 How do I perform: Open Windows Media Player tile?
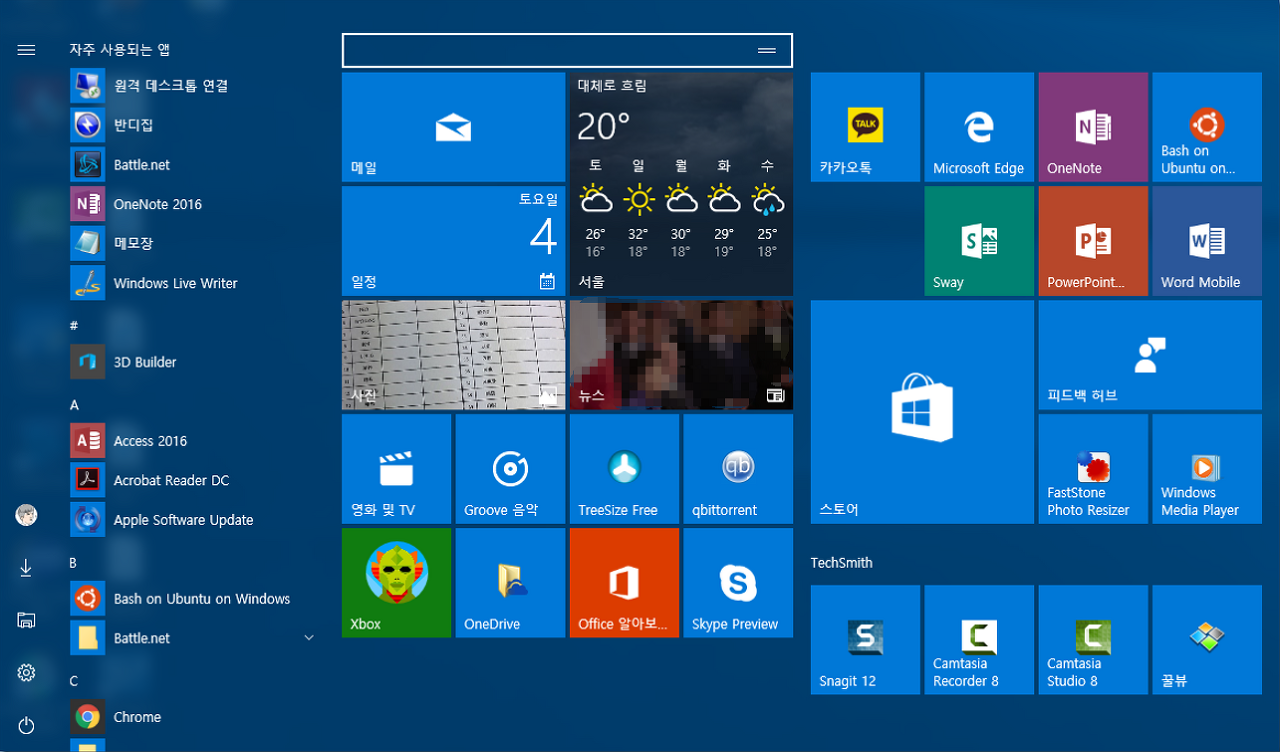pos(1207,469)
